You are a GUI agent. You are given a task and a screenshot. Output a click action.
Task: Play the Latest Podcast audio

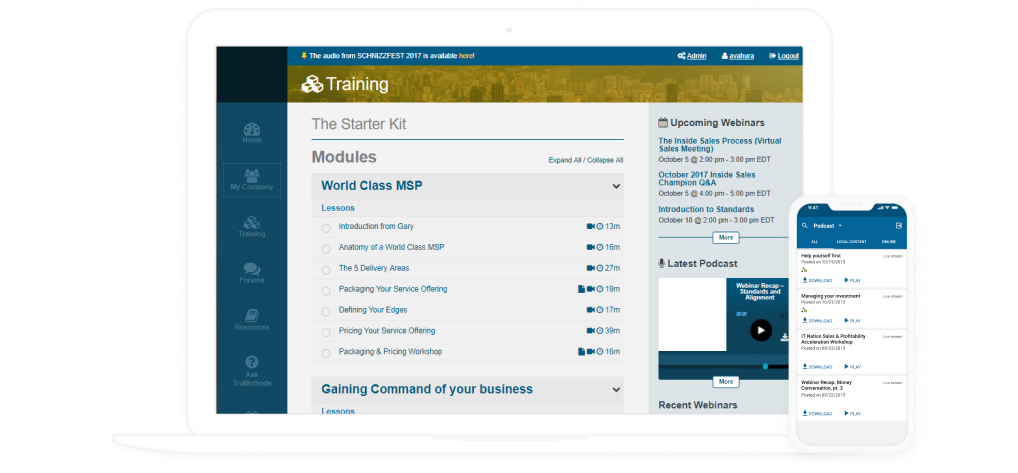(x=761, y=330)
